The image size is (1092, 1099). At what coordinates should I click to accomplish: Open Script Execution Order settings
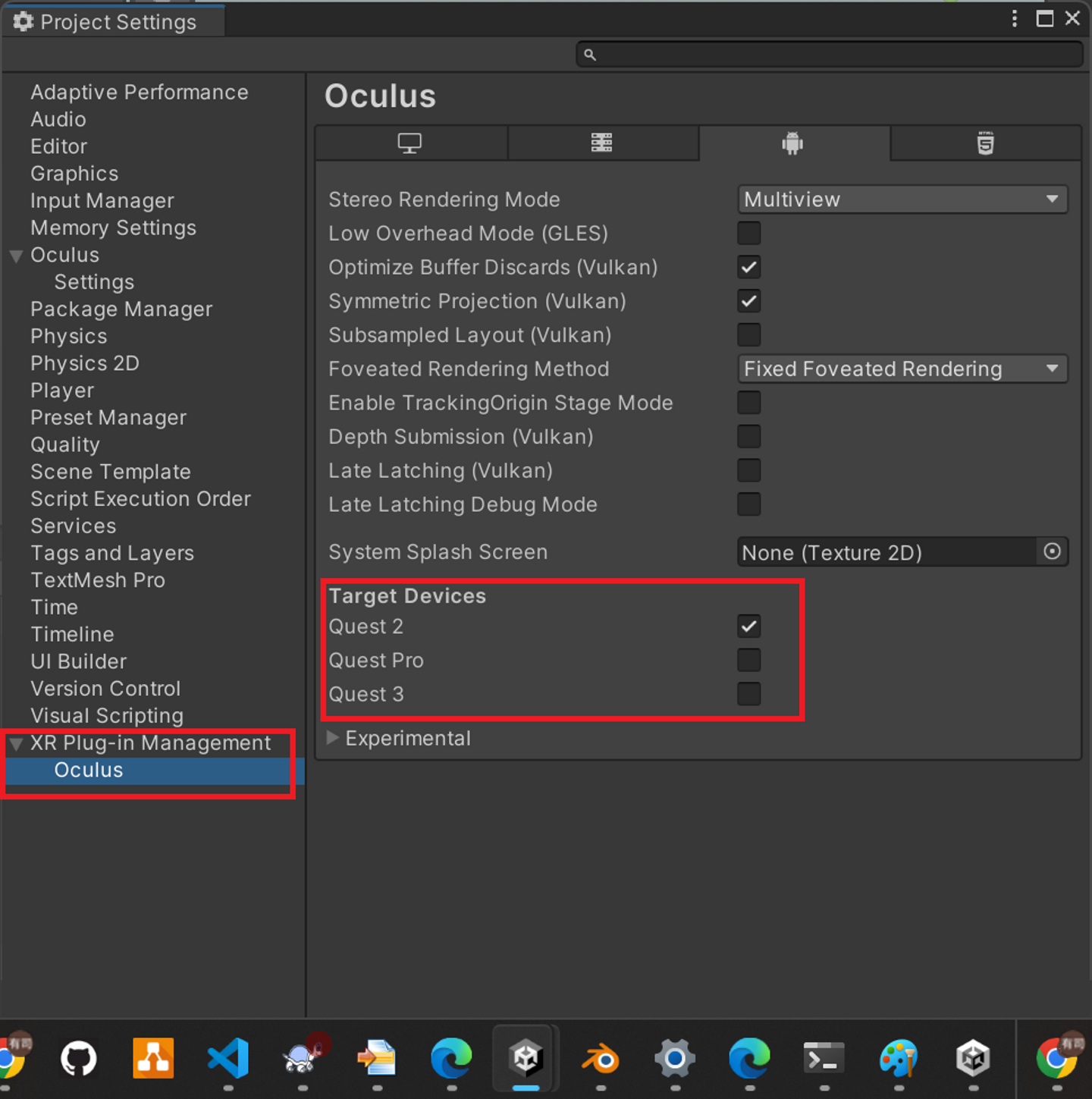[x=140, y=499]
